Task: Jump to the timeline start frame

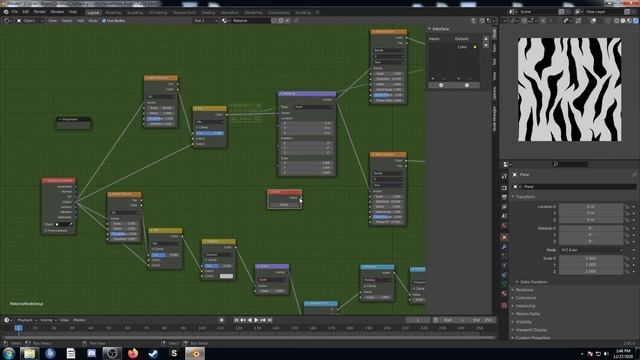Action: coord(236,320)
